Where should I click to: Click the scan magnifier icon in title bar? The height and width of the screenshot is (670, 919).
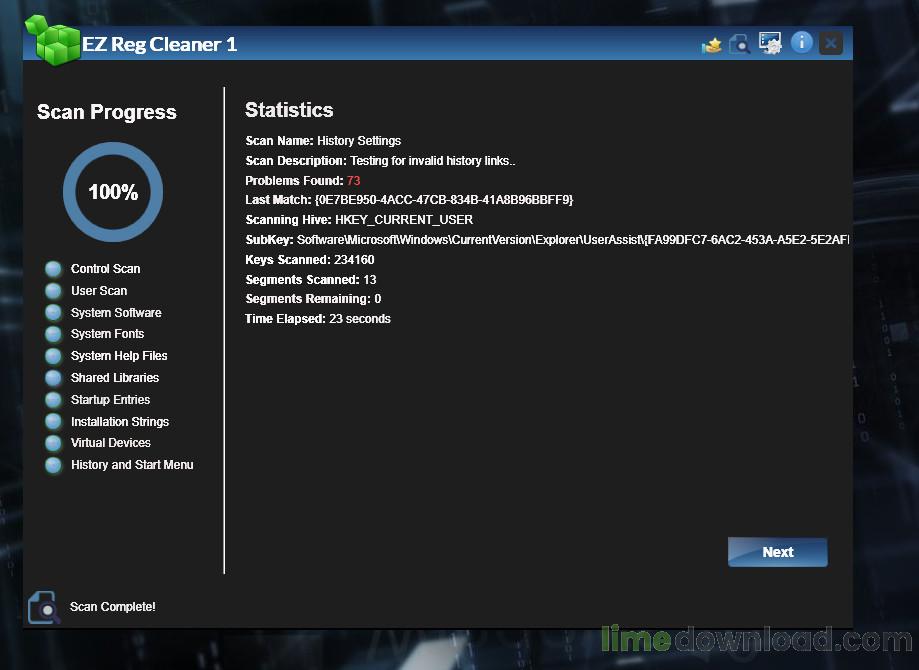(740, 44)
